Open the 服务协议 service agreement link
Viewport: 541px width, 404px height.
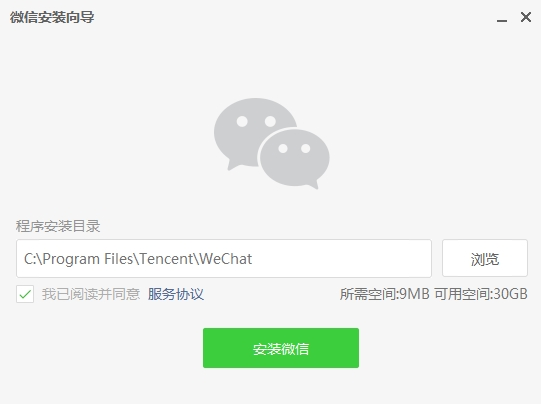176,294
